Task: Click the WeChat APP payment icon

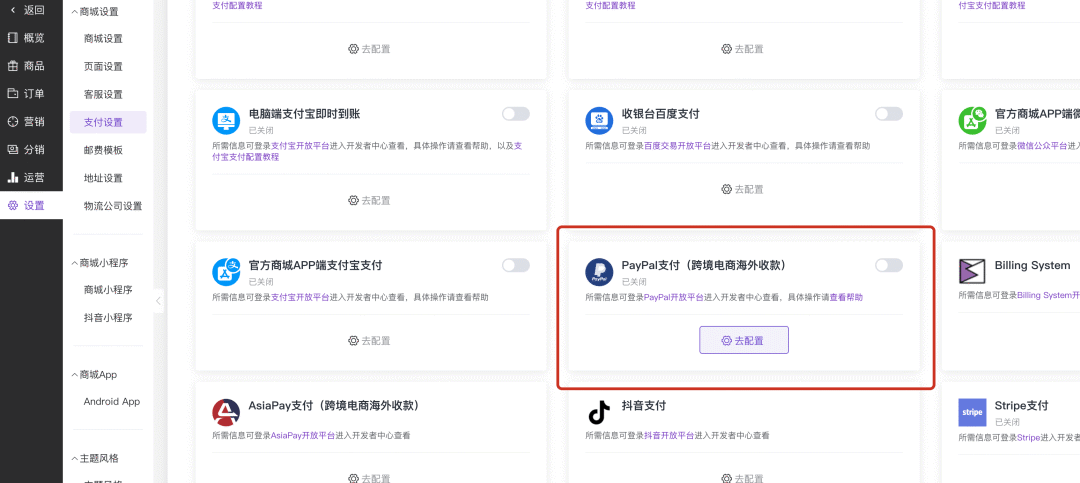Action: (x=973, y=121)
